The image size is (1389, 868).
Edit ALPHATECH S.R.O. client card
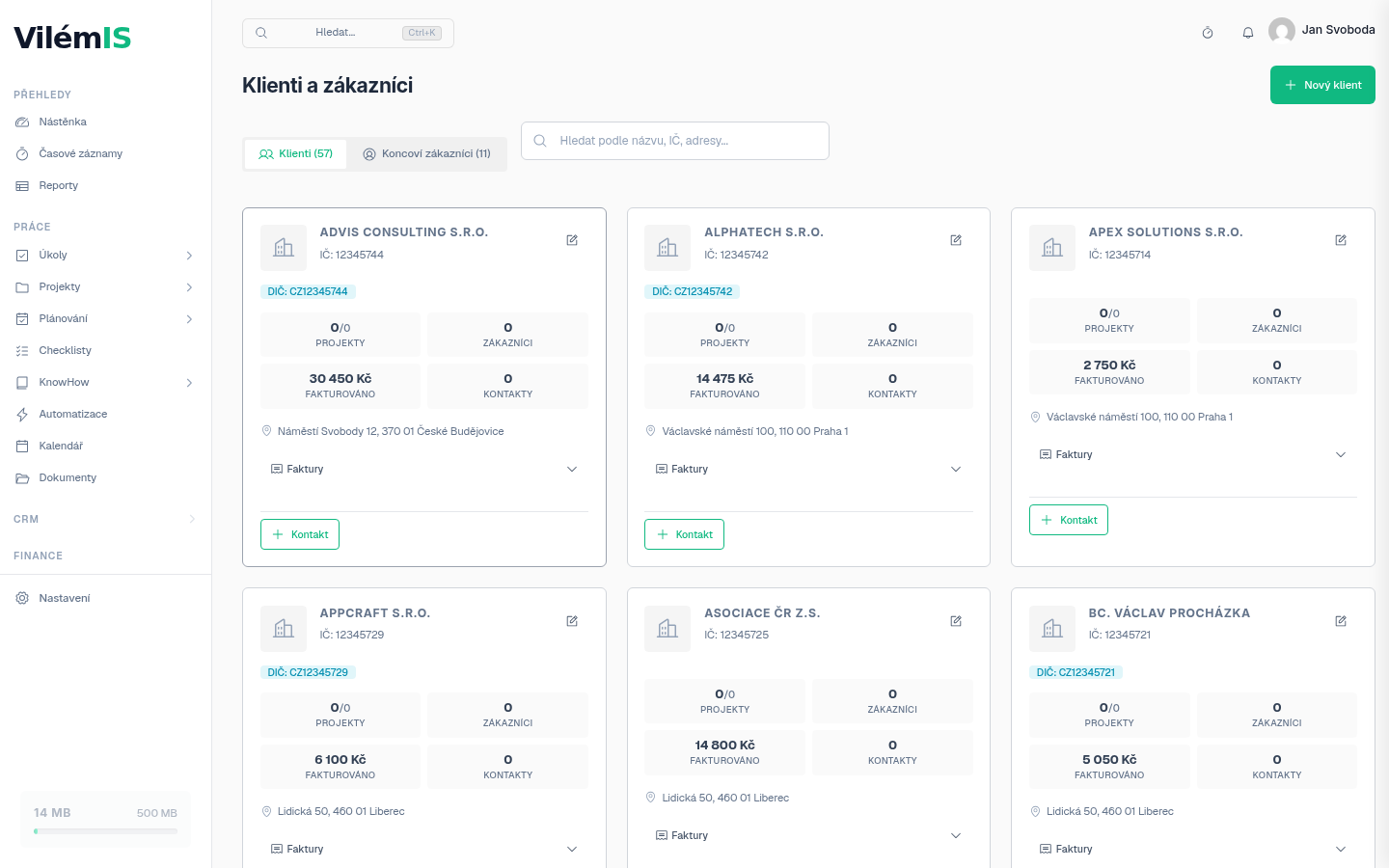[x=956, y=240]
